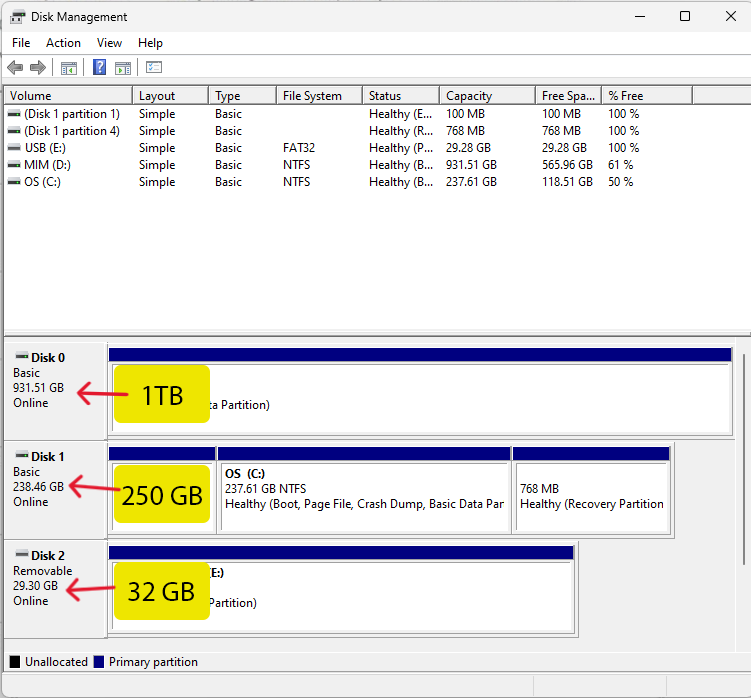Sort by the Type column header
Screen dimensions: 751x698
pos(242,96)
